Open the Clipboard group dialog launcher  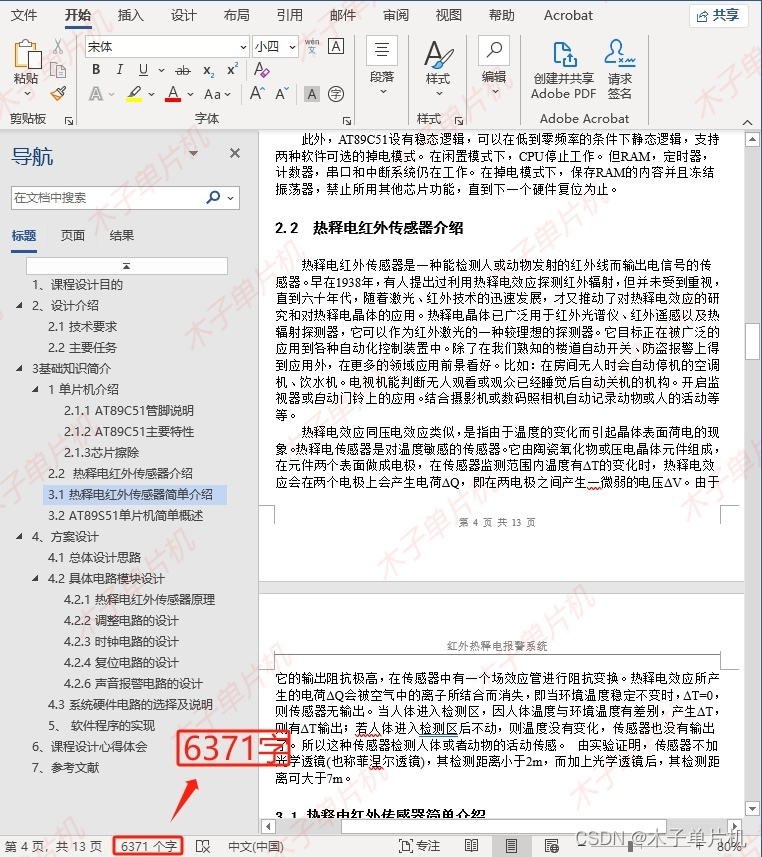pos(69,120)
